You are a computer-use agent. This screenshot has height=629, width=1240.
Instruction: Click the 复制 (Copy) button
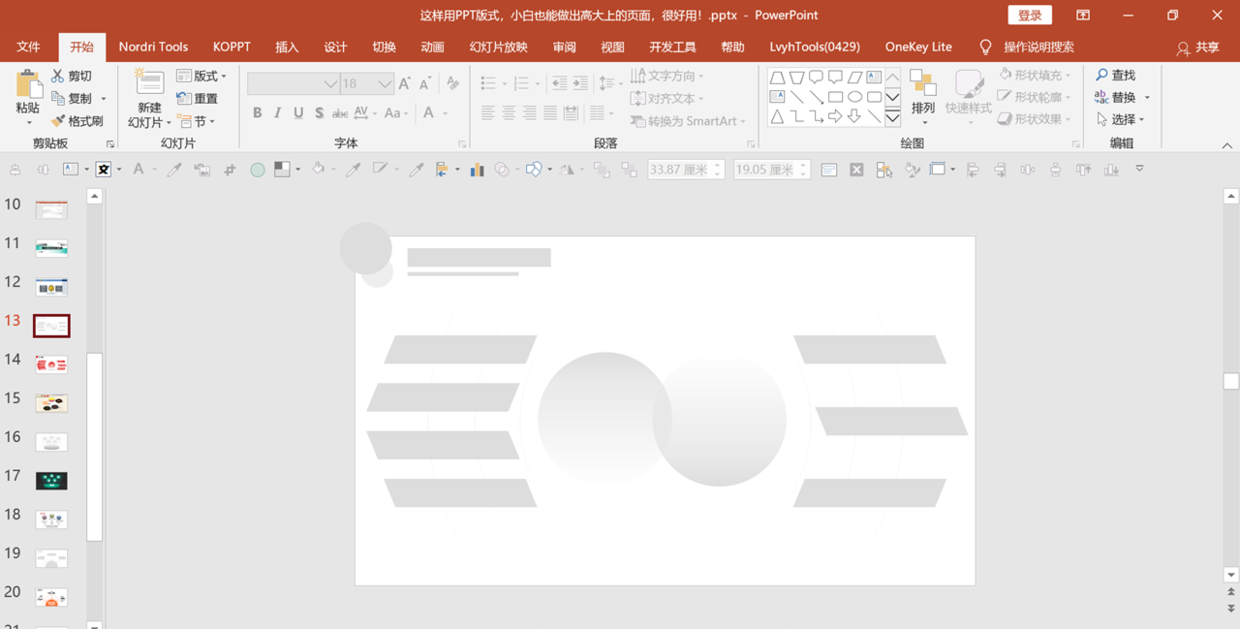tap(72, 98)
